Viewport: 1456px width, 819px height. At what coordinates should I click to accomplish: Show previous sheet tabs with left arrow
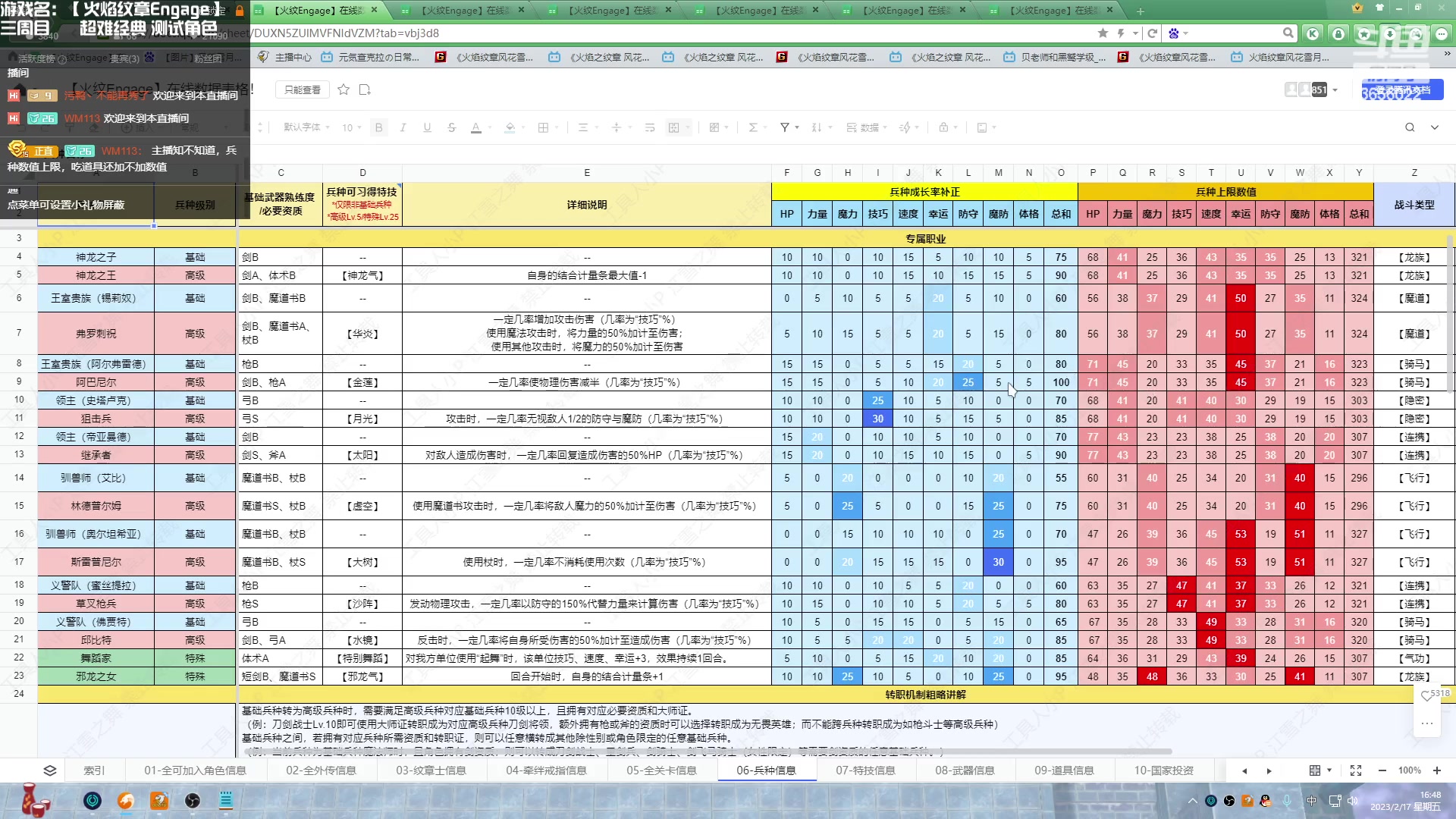1244,770
